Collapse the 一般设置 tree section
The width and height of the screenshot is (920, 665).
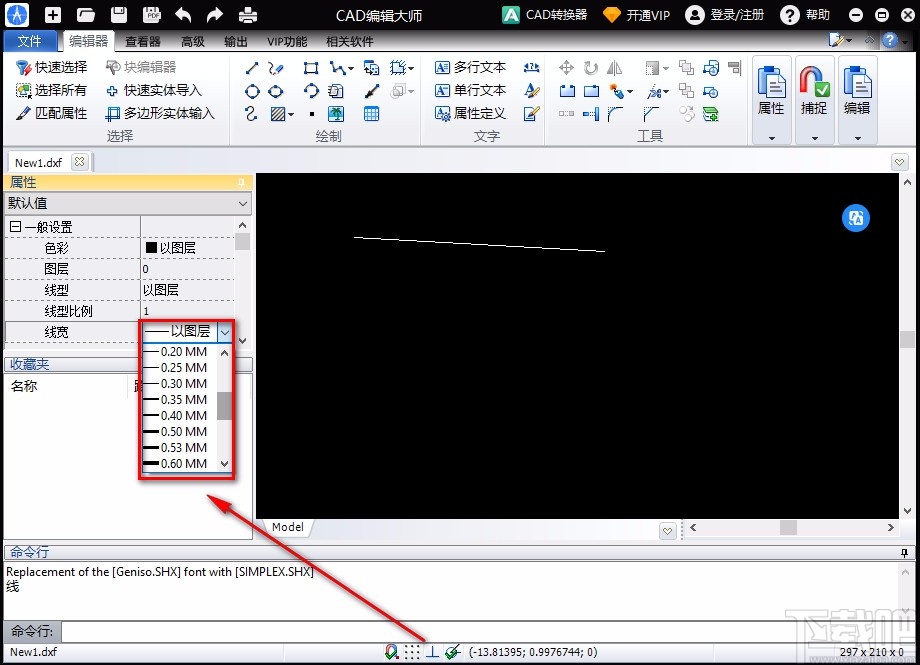pos(15,227)
